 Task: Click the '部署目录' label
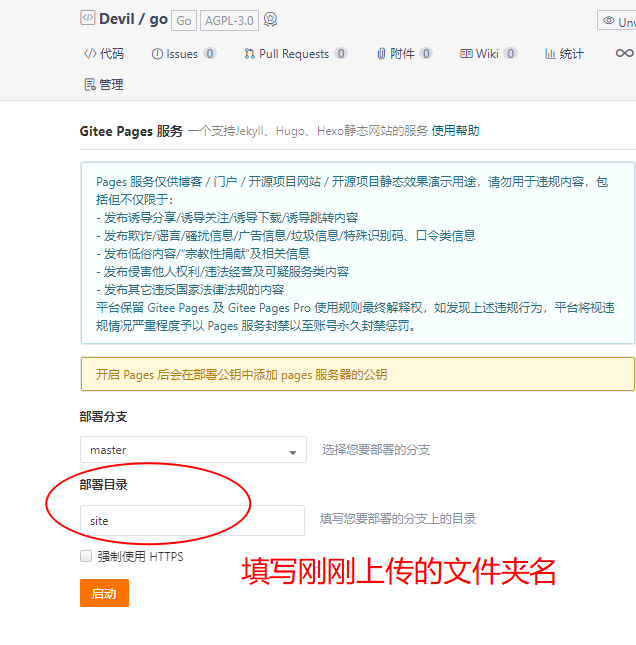click(x=103, y=485)
